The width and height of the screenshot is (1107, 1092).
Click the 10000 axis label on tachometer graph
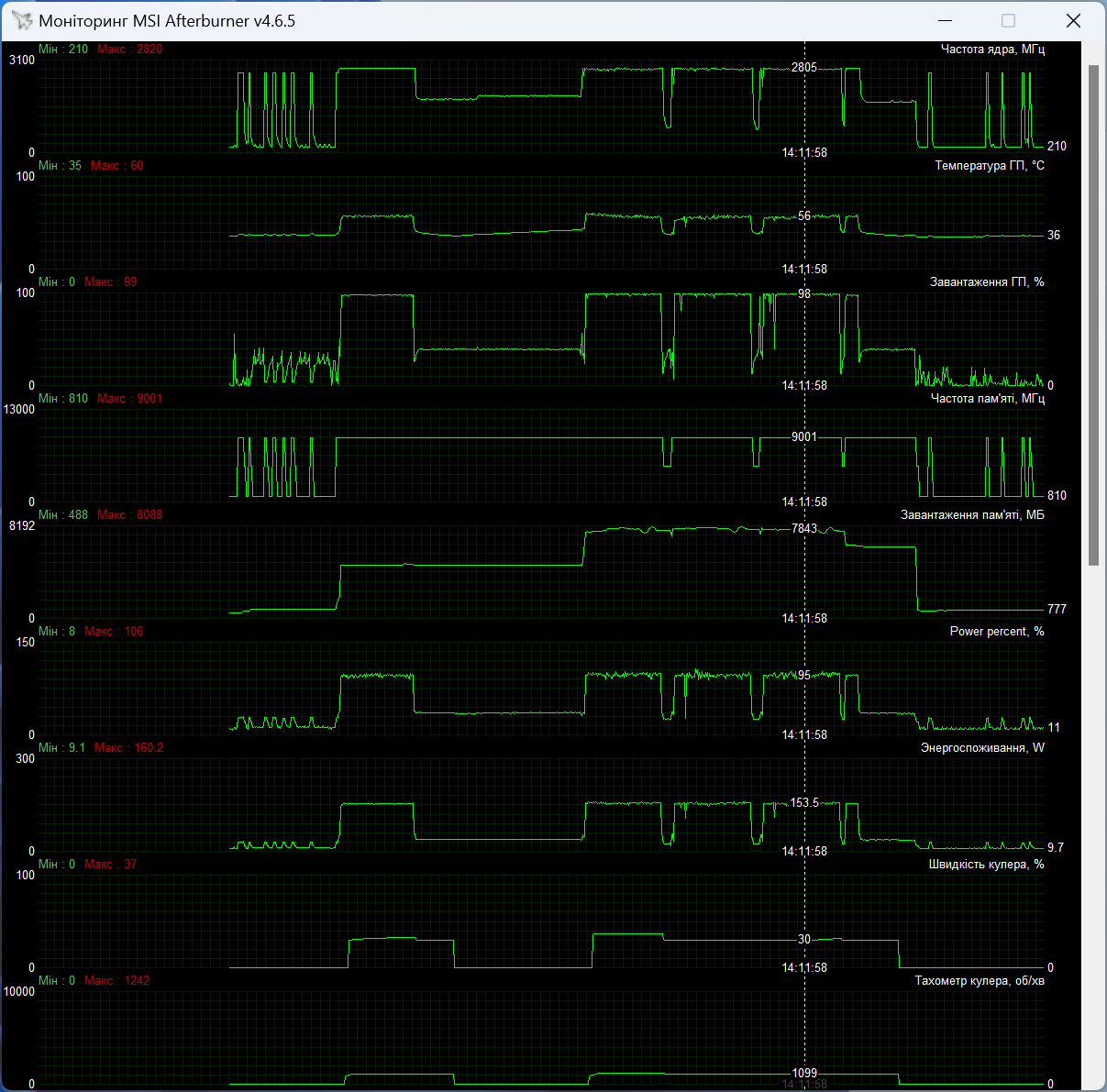(19, 991)
